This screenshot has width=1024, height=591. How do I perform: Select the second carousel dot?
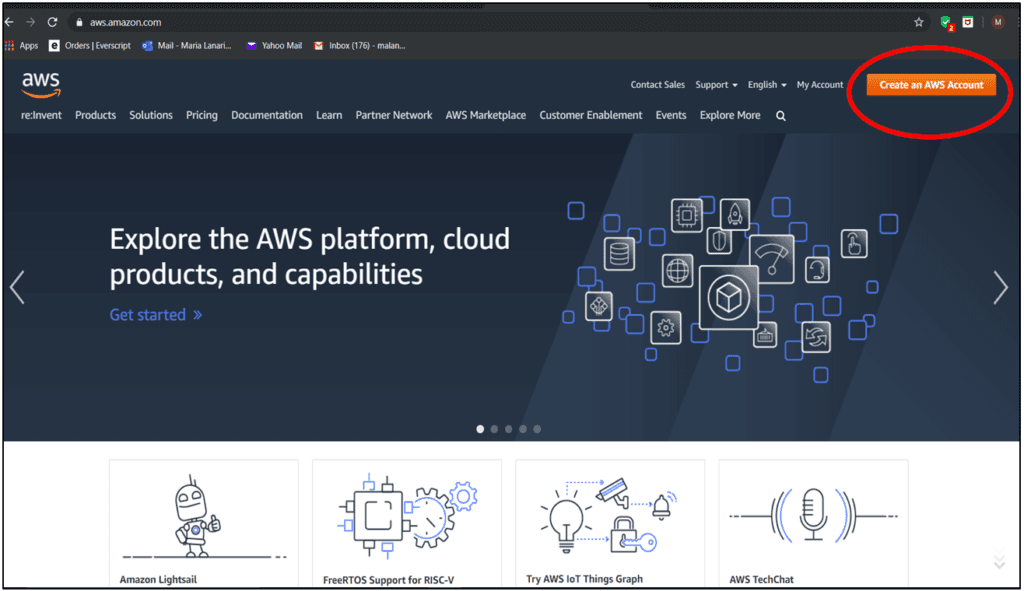[x=494, y=429]
